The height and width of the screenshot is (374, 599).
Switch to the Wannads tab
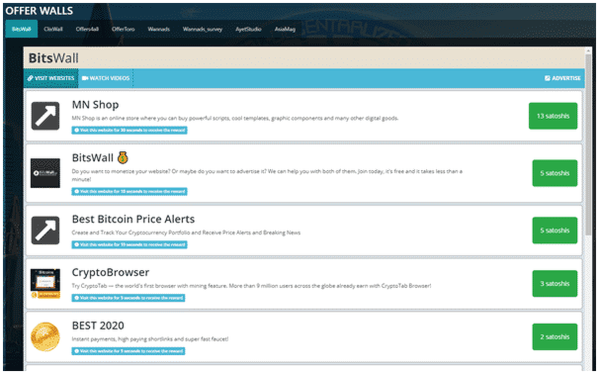[159, 29]
